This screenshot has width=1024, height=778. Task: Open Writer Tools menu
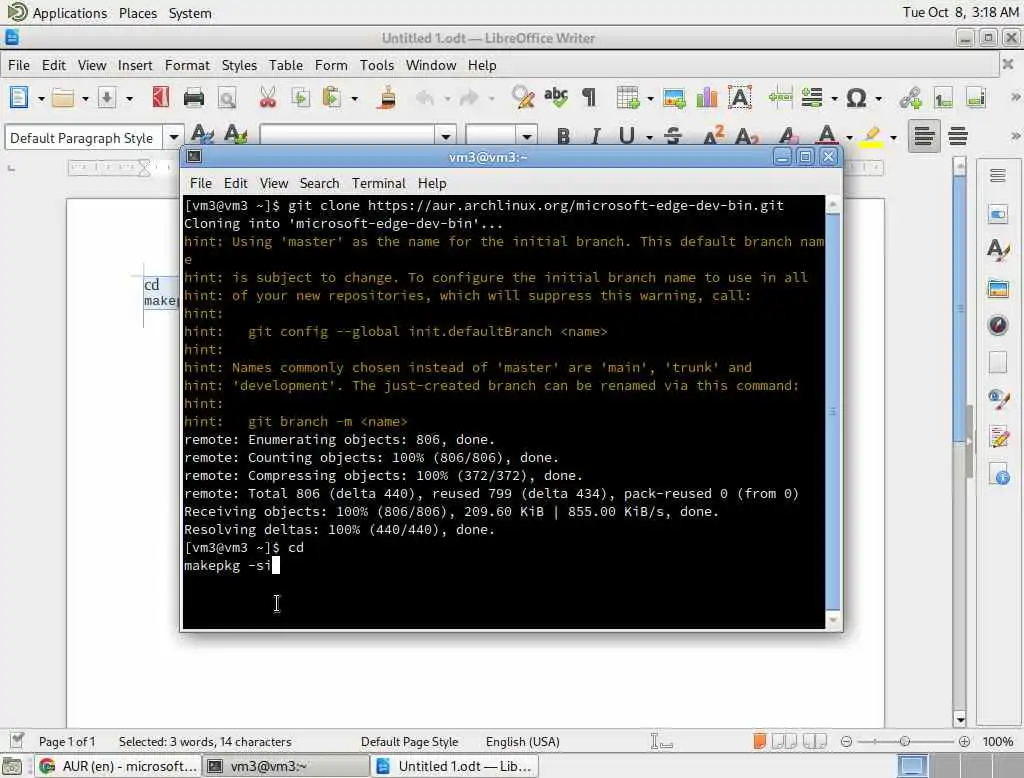(x=377, y=65)
